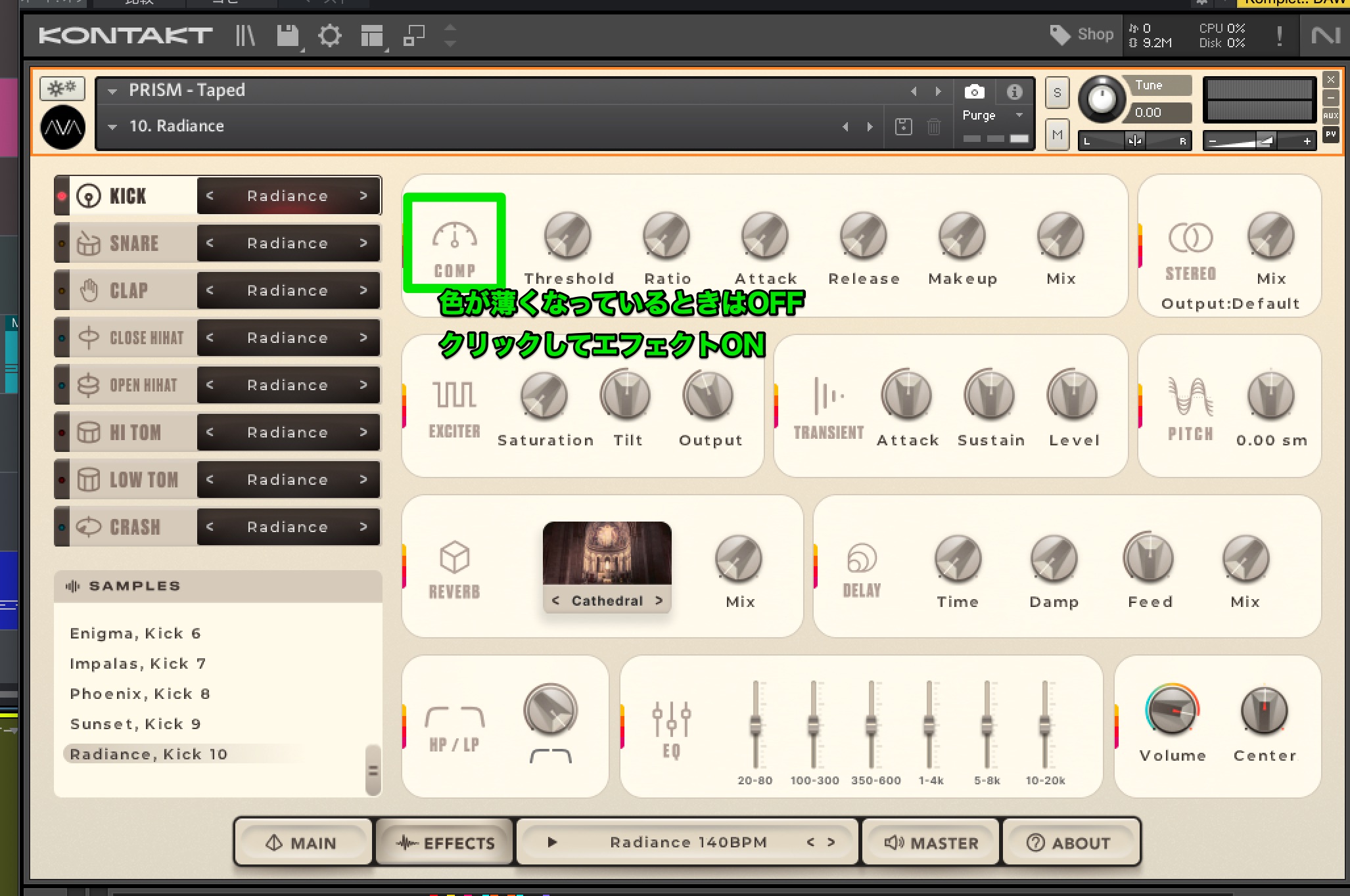Enable the COMP compressor effect
The image size is (1350, 896).
[454, 246]
